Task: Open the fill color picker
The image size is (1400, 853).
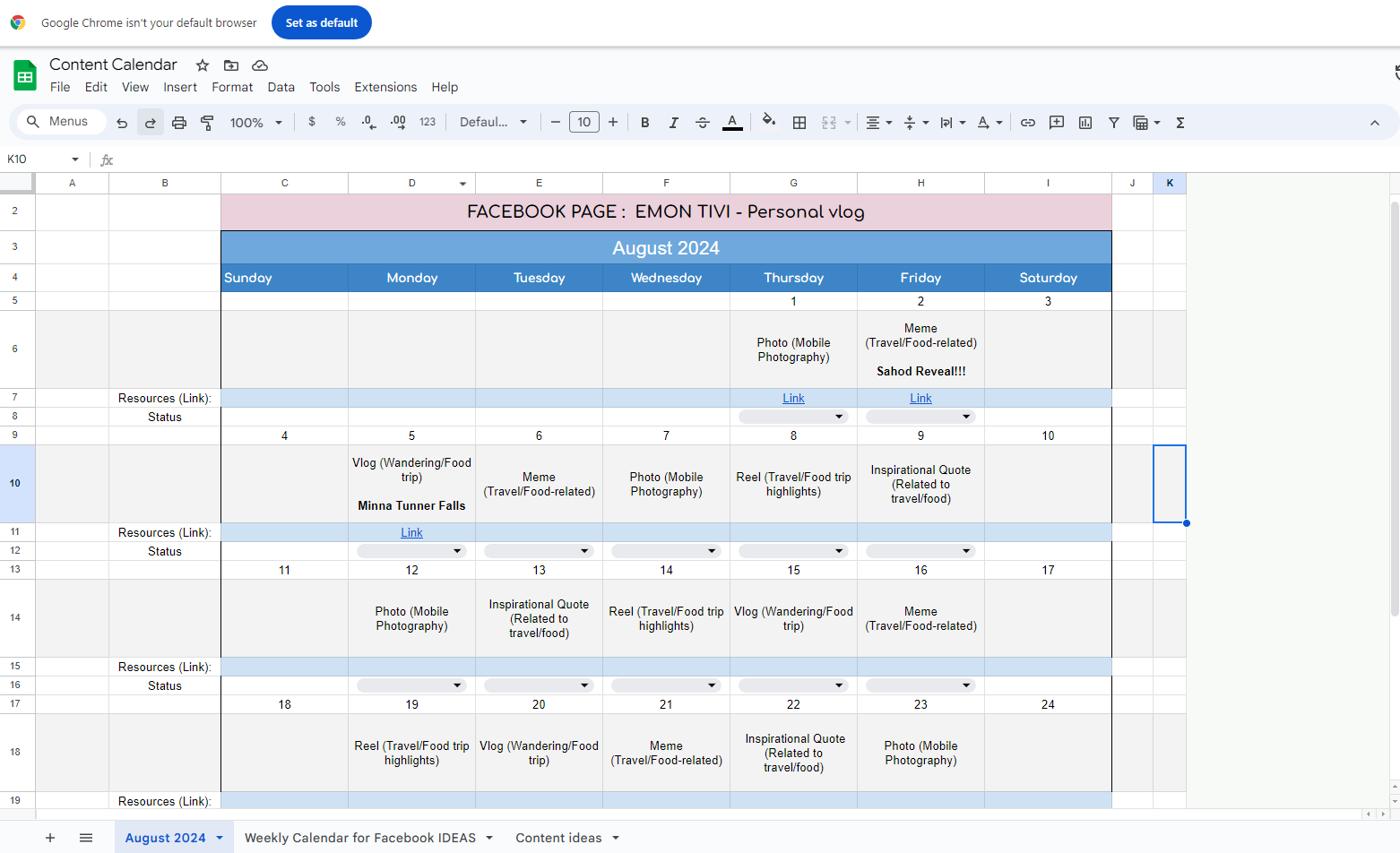Action: coord(768,121)
